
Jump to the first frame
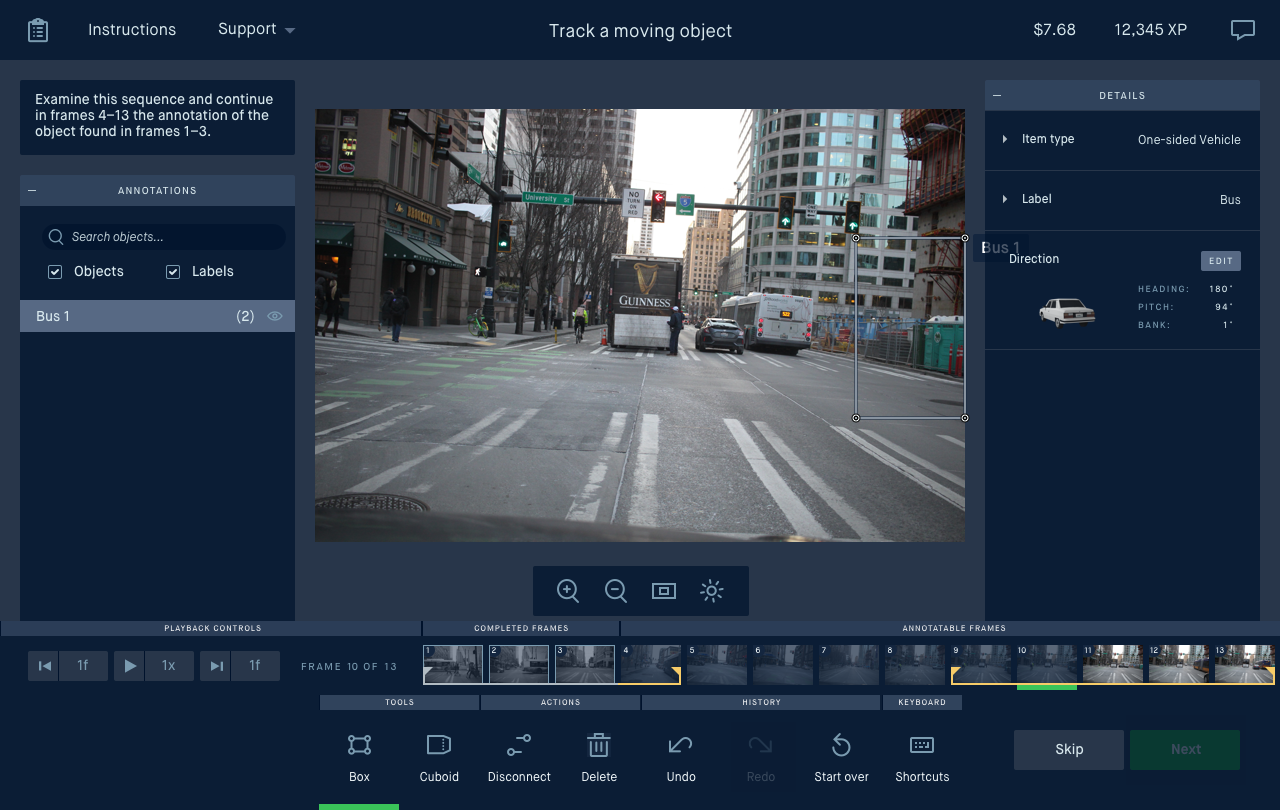43,666
